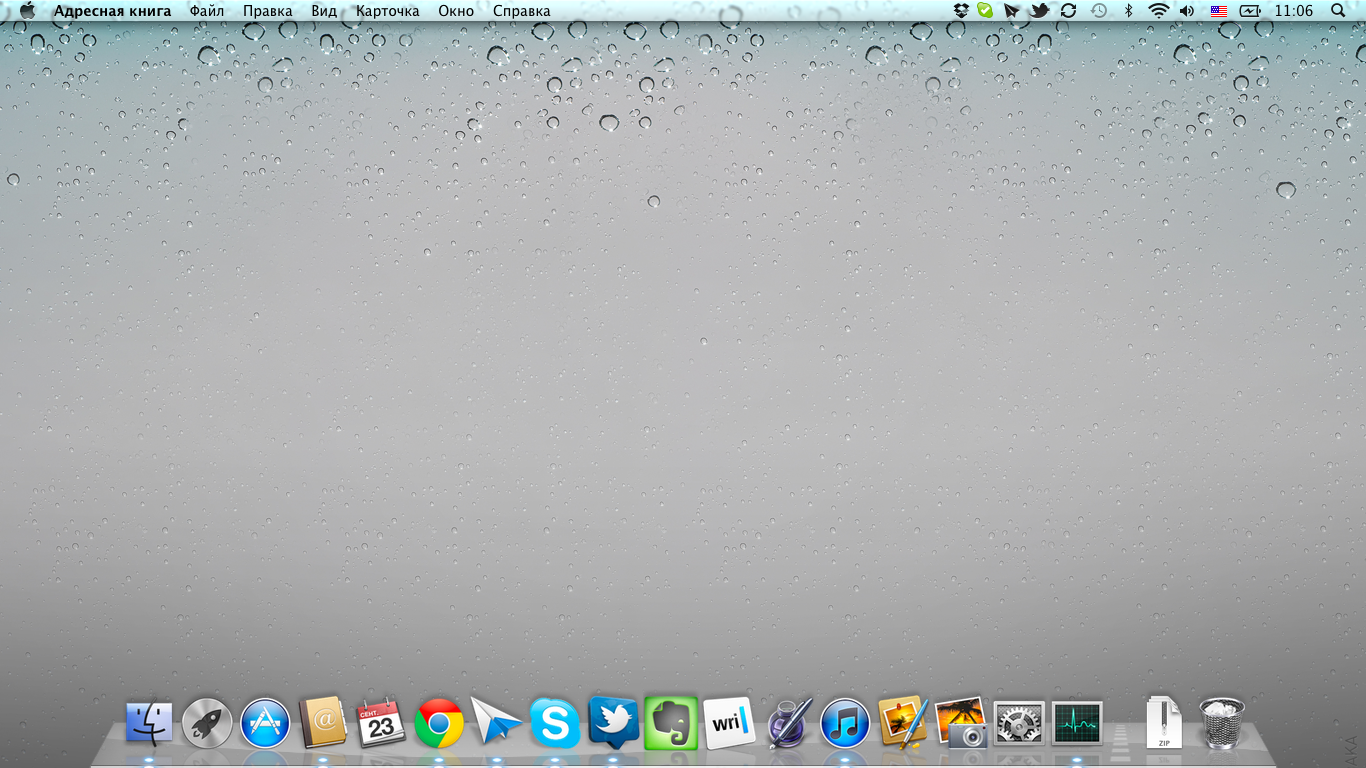Open the US flag input source menu
The width and height of the screenshot is (1366, 768).
click(1219, 11)
